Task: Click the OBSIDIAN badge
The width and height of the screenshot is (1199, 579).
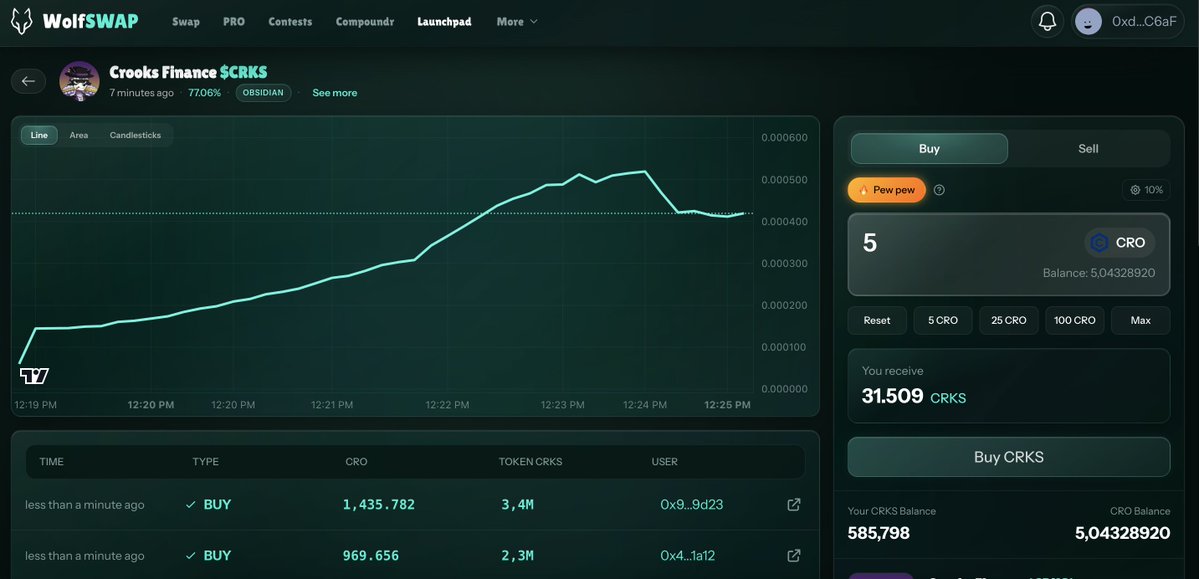Action: (x=263, y=93)
